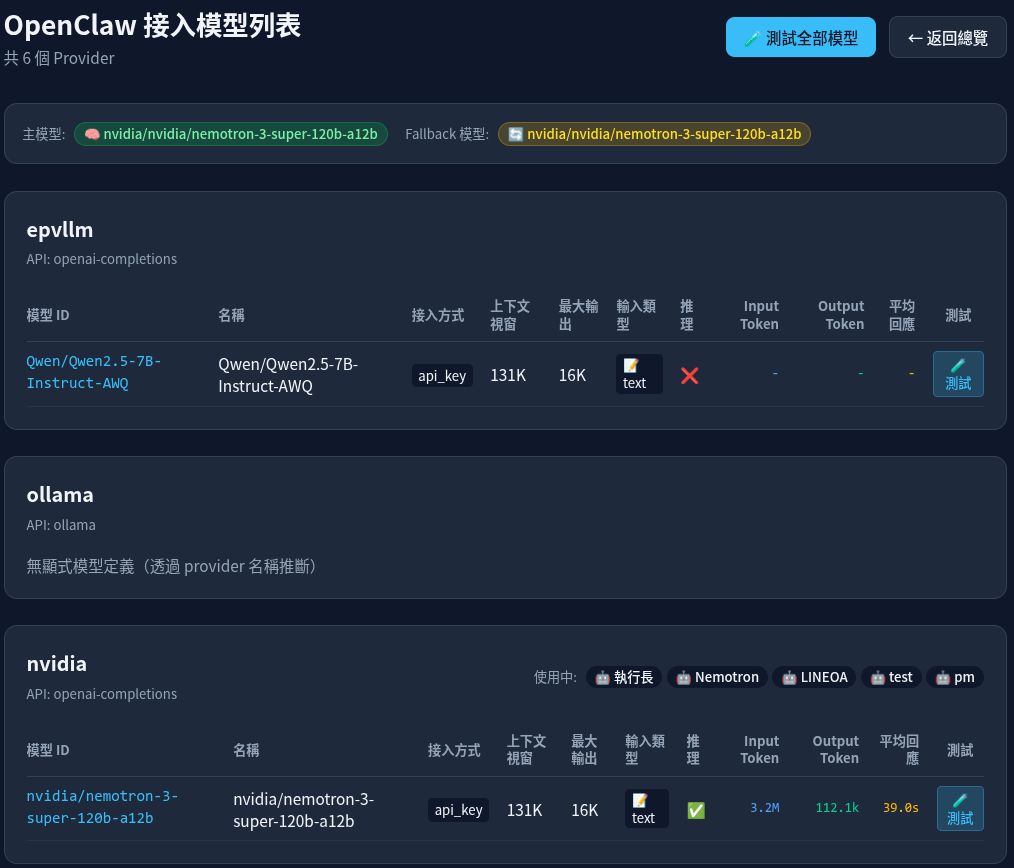Image resolution: width=1014 pixels, height=868 pixels.
Task: Select the 執行長 agent tag
Action: pyautogui.click(x=623, y=677)
